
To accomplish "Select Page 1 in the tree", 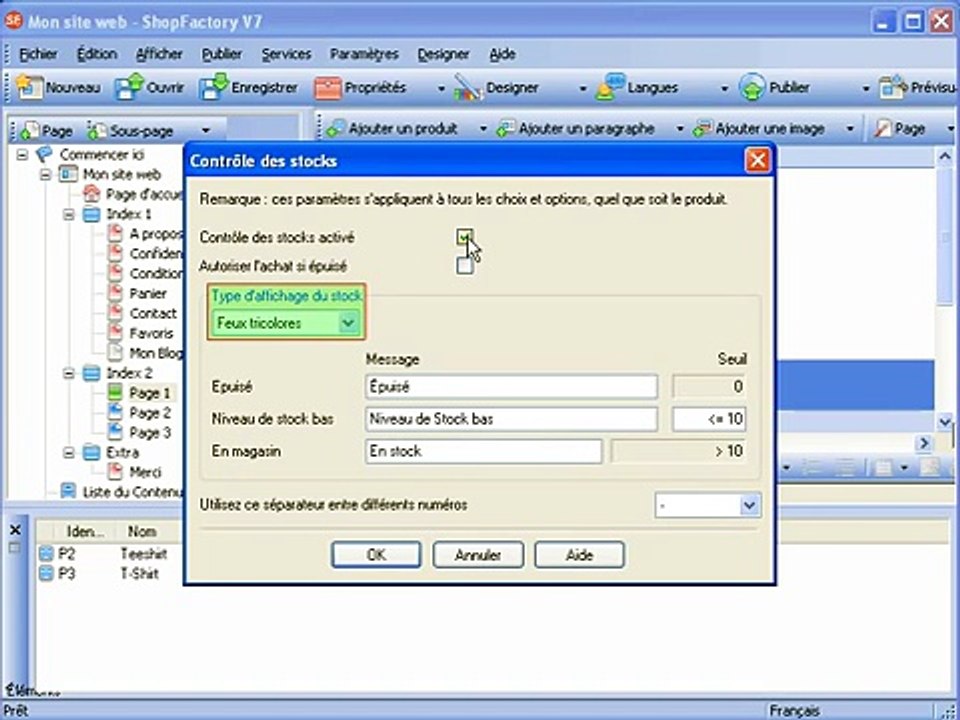I will tap(149, 393).
